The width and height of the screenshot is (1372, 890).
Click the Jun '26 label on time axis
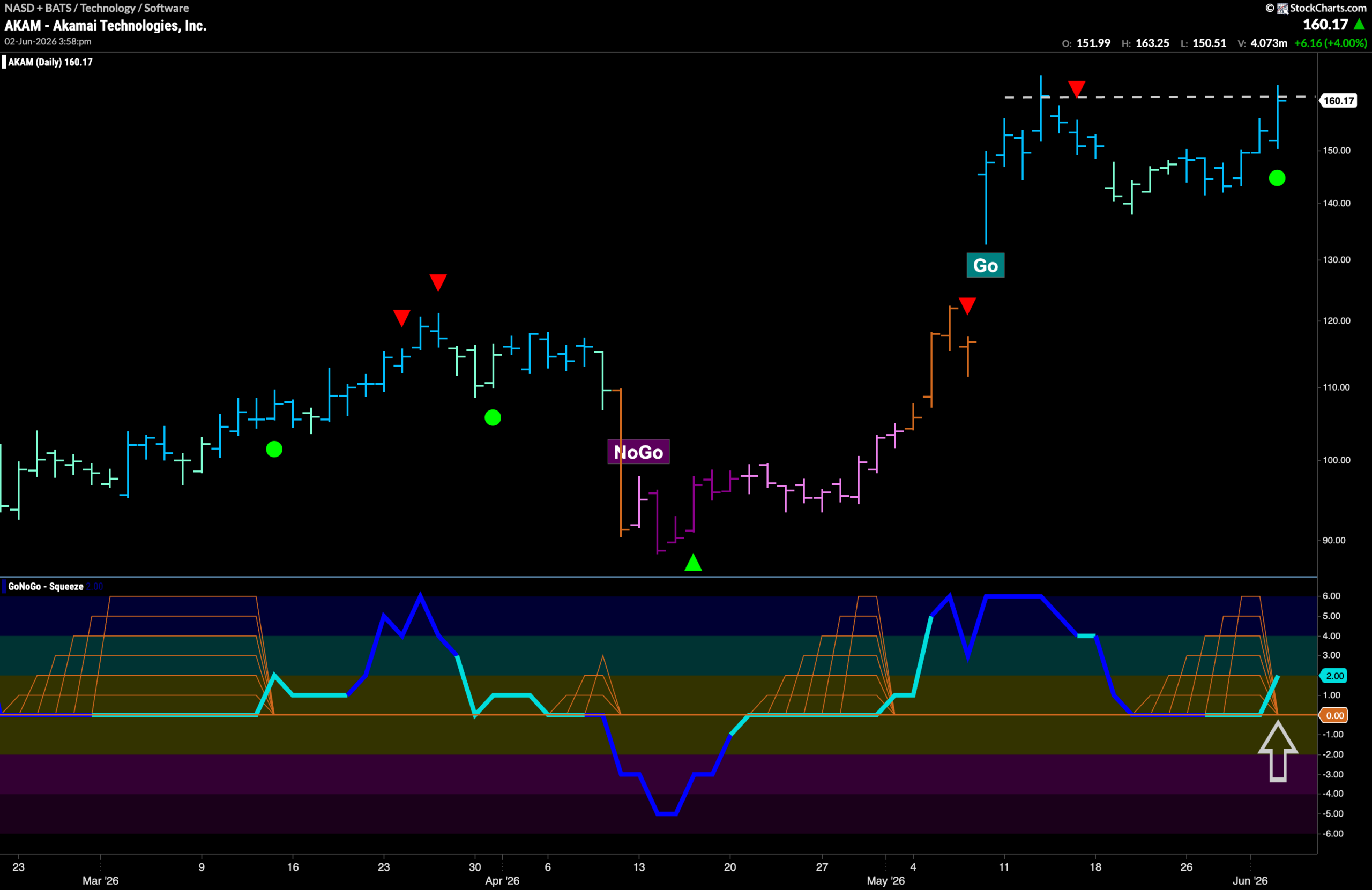[1250, 880]
